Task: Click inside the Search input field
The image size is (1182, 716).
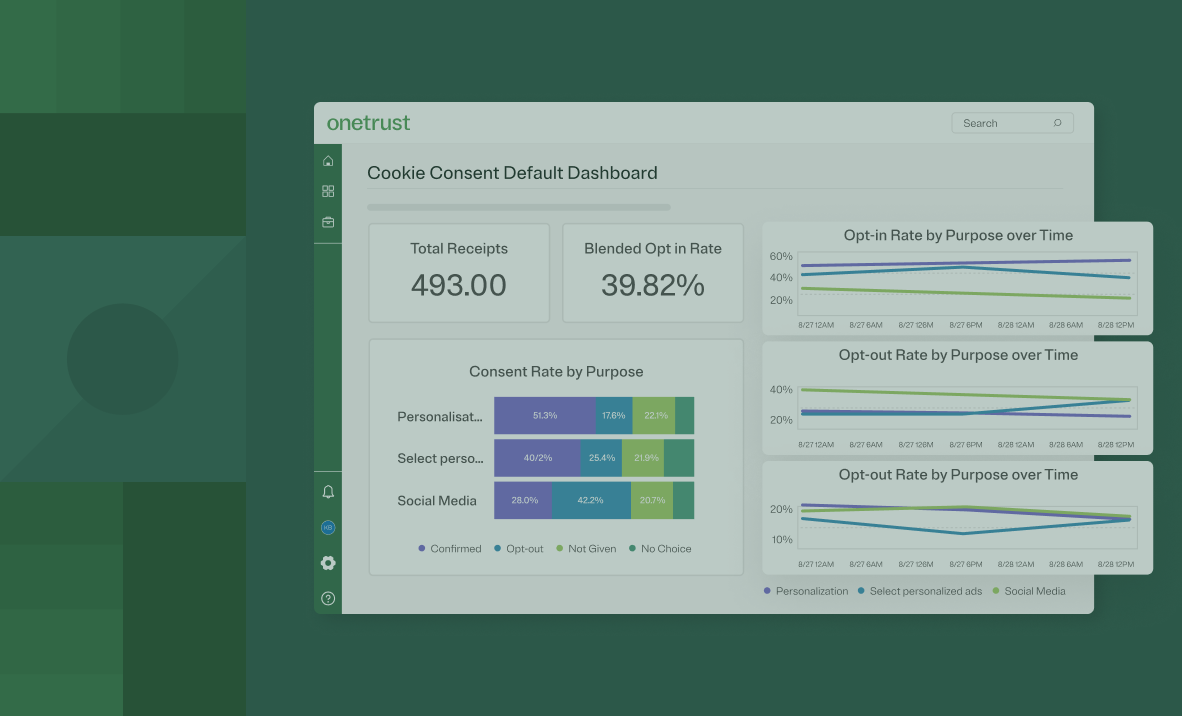Action: tap(1000, 122)
